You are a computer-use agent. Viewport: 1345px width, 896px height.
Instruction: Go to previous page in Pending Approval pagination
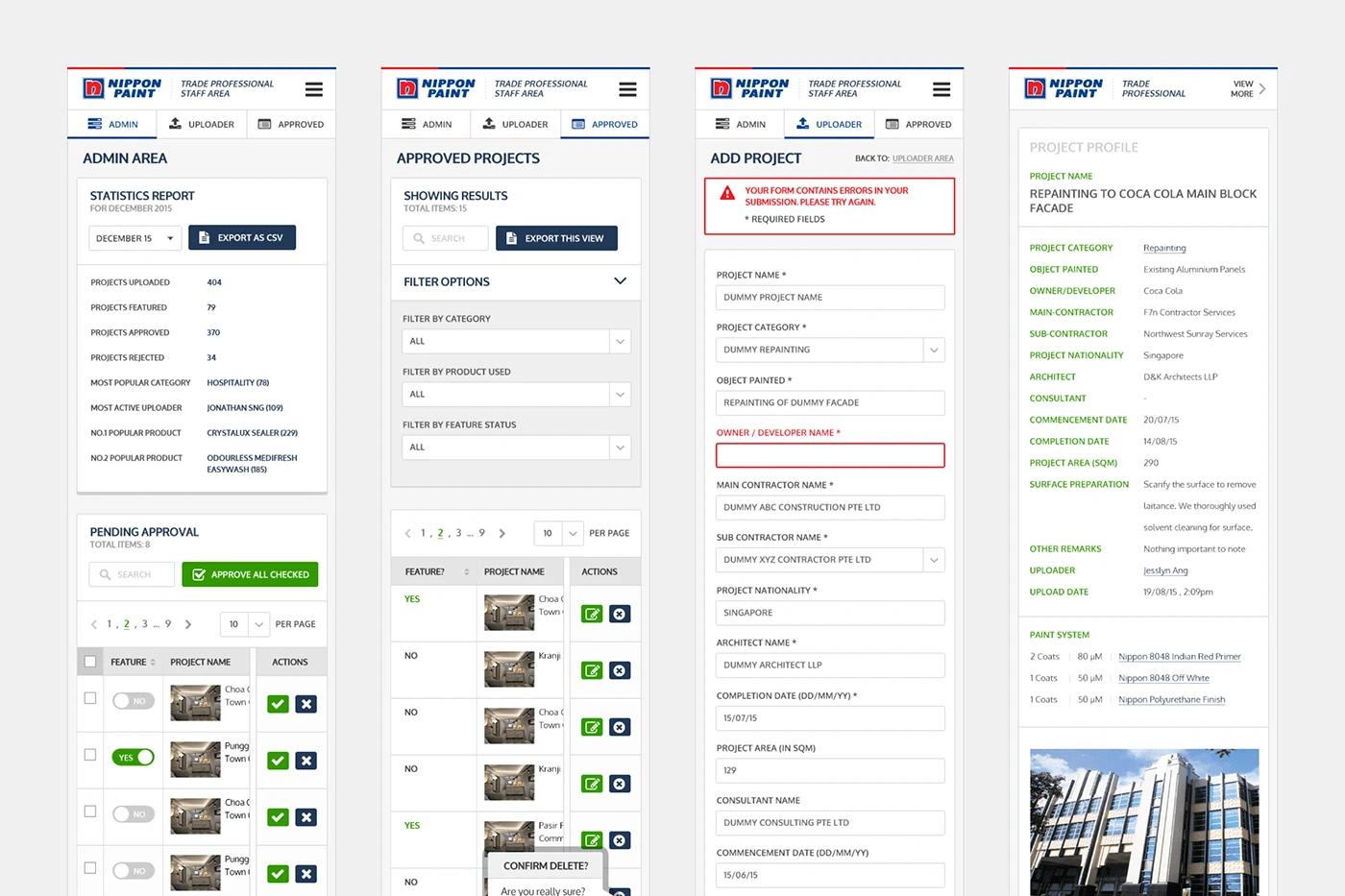click(94, 624)
